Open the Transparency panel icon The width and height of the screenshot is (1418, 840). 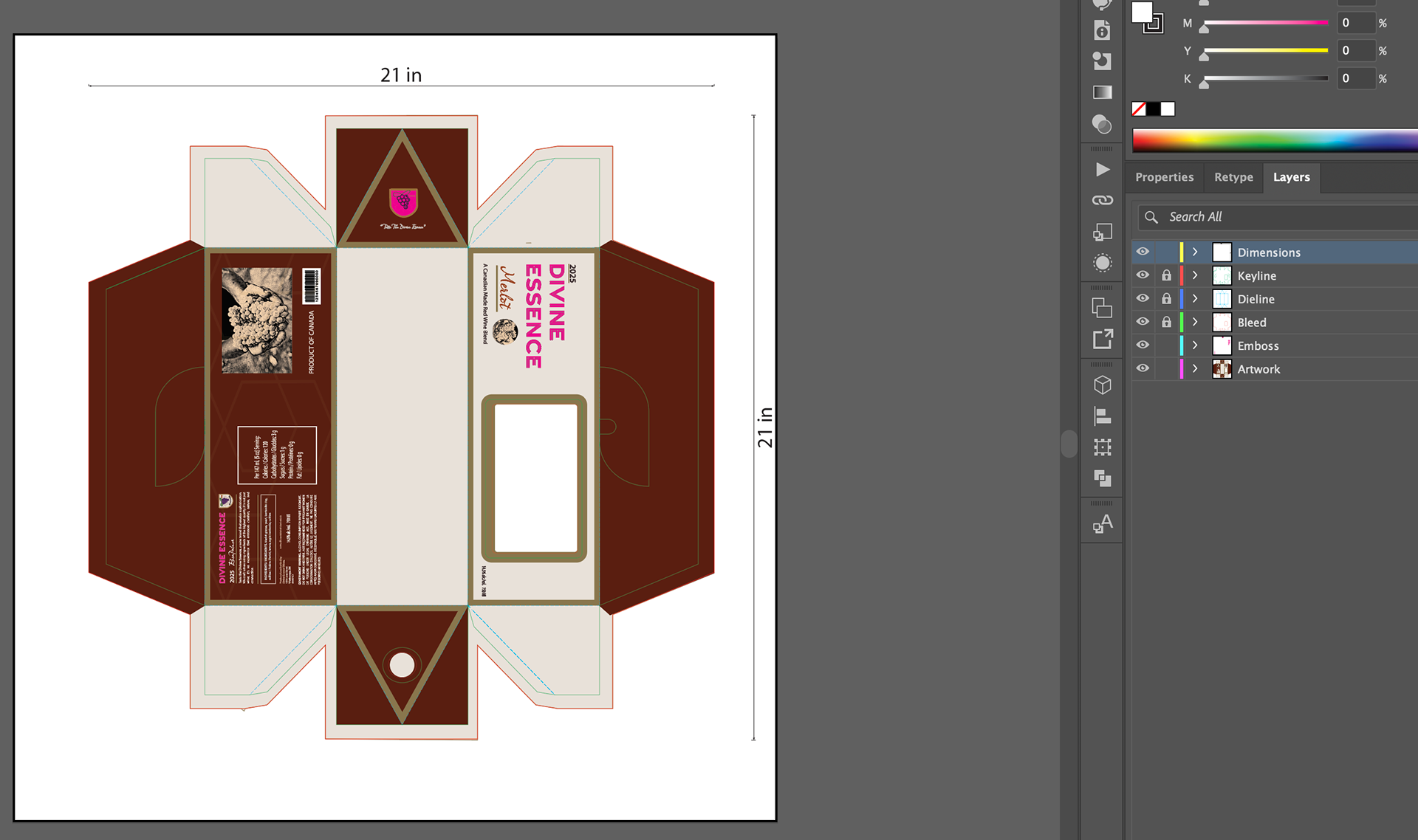click(x=1102, y=124)
